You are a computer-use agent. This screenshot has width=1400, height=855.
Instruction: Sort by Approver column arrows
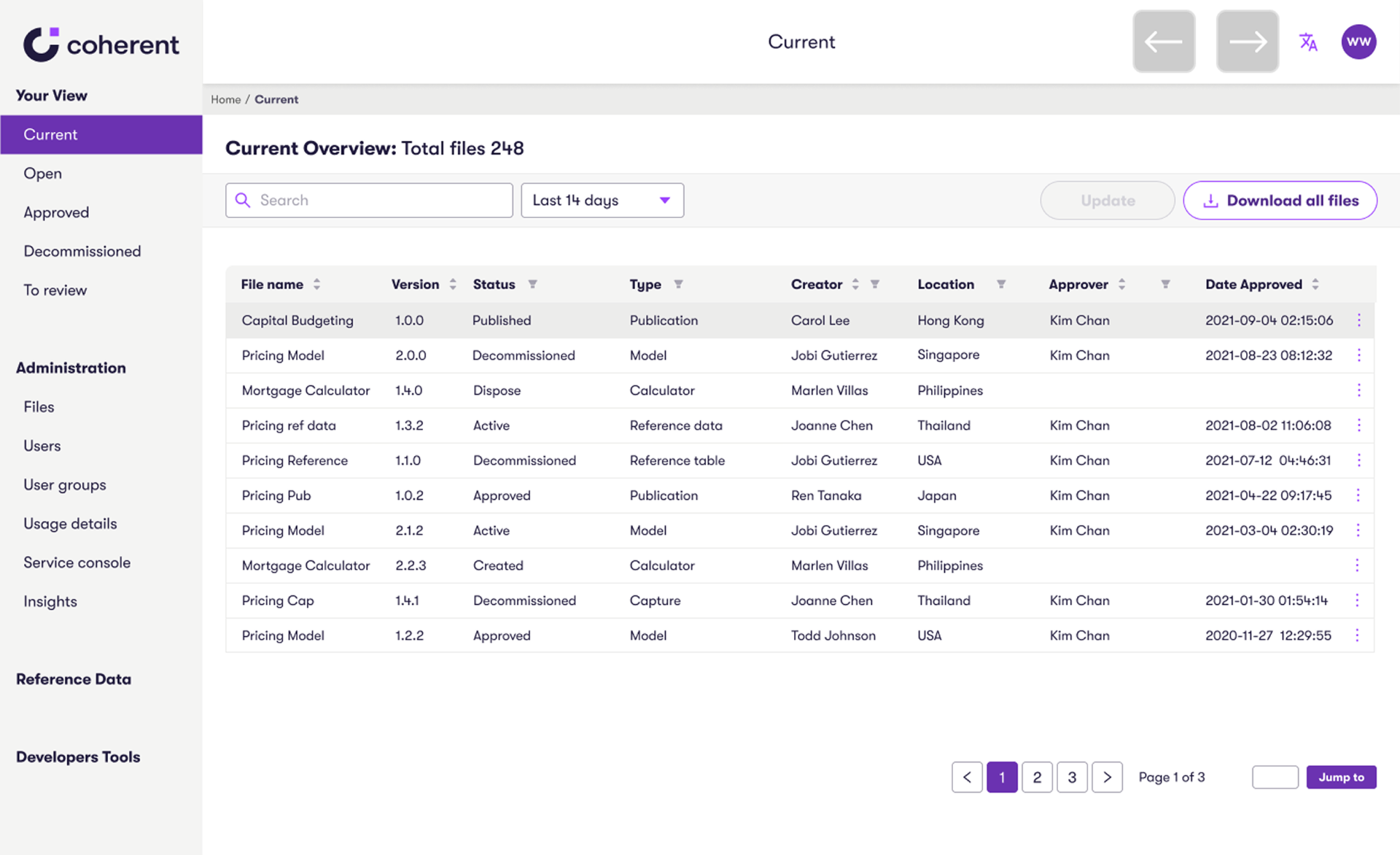pos(1121,285)
